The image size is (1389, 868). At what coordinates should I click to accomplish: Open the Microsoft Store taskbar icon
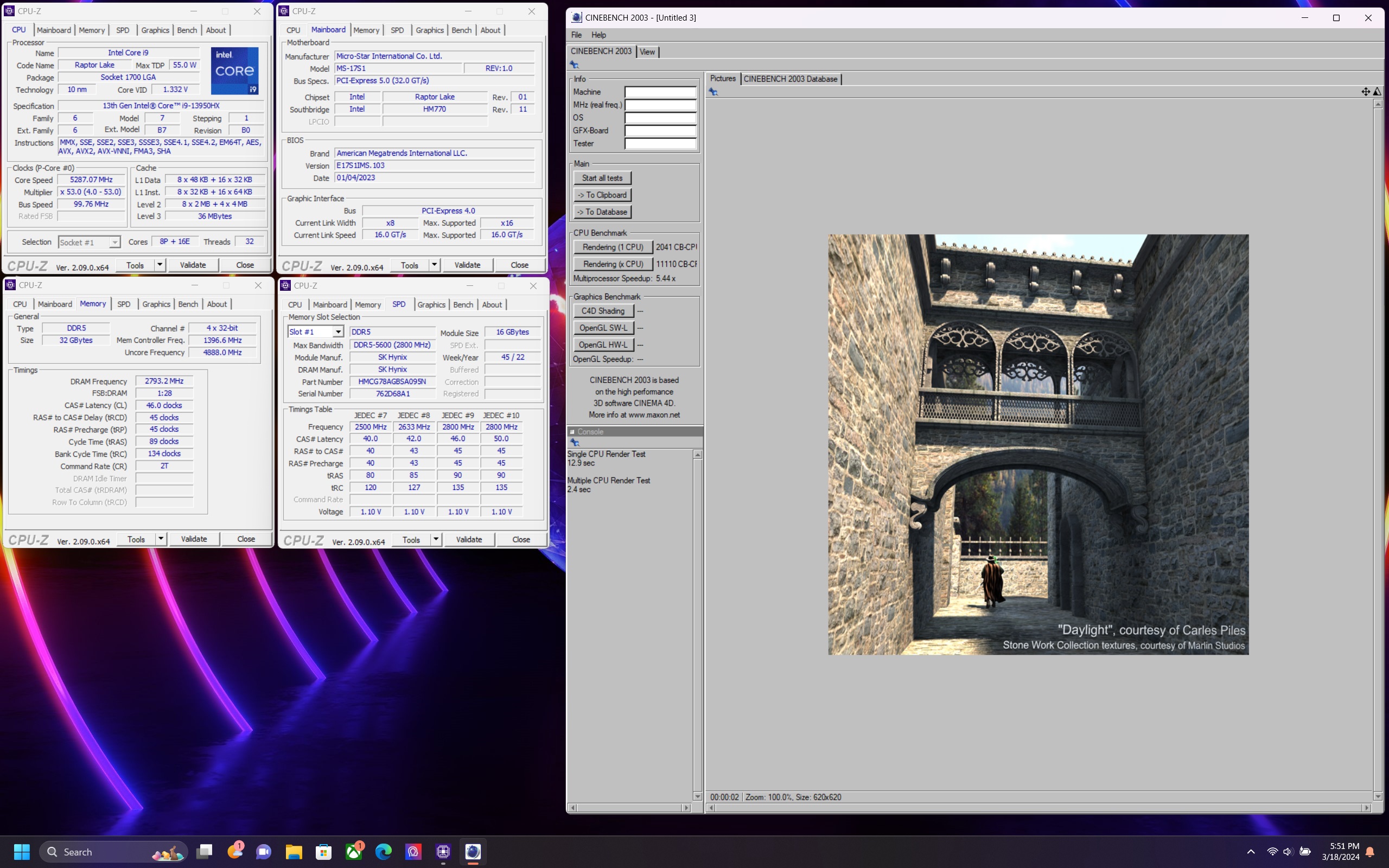(x=324, y=851)
